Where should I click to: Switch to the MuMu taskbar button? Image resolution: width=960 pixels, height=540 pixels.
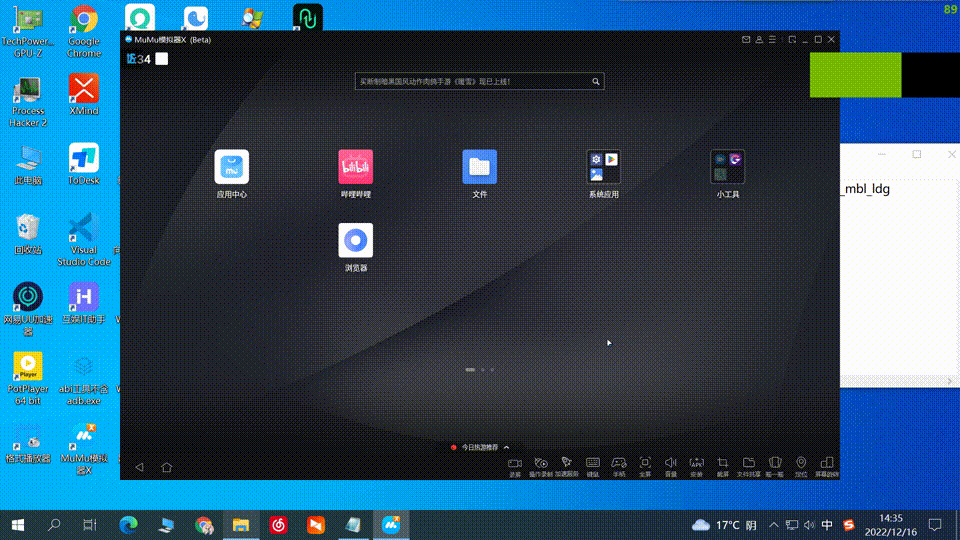coord(391,525)
